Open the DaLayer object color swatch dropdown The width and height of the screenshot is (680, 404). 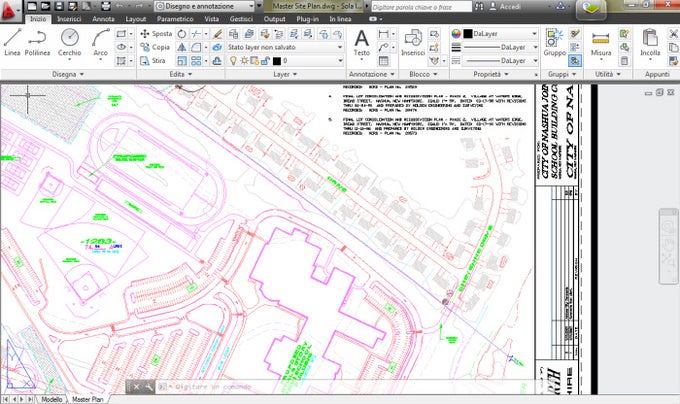[x=500, y=33]
